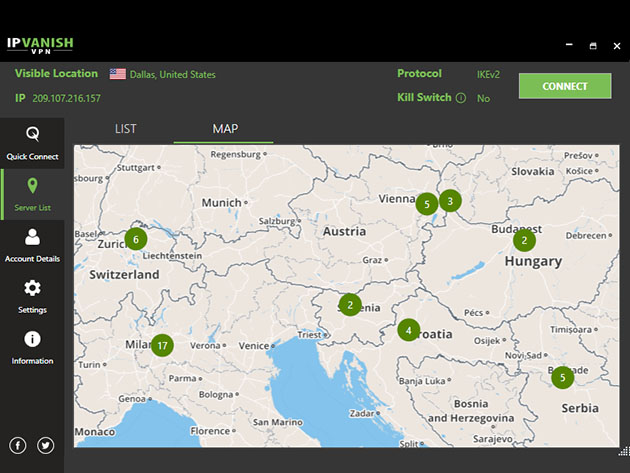Click the Protocol label
This screenshot has width=630, height=473.
419,73
